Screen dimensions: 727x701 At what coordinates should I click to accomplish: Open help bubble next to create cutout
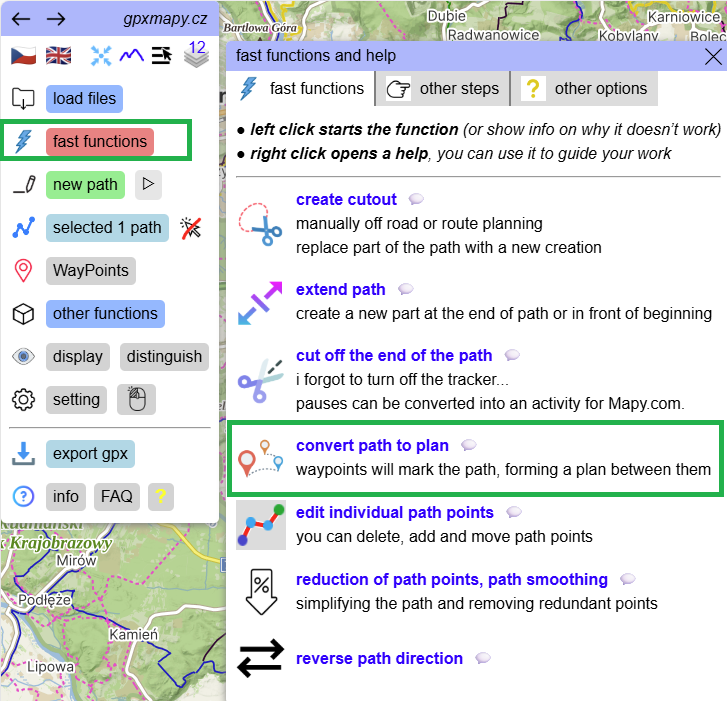pyautogui.click(x=416, y=199)
